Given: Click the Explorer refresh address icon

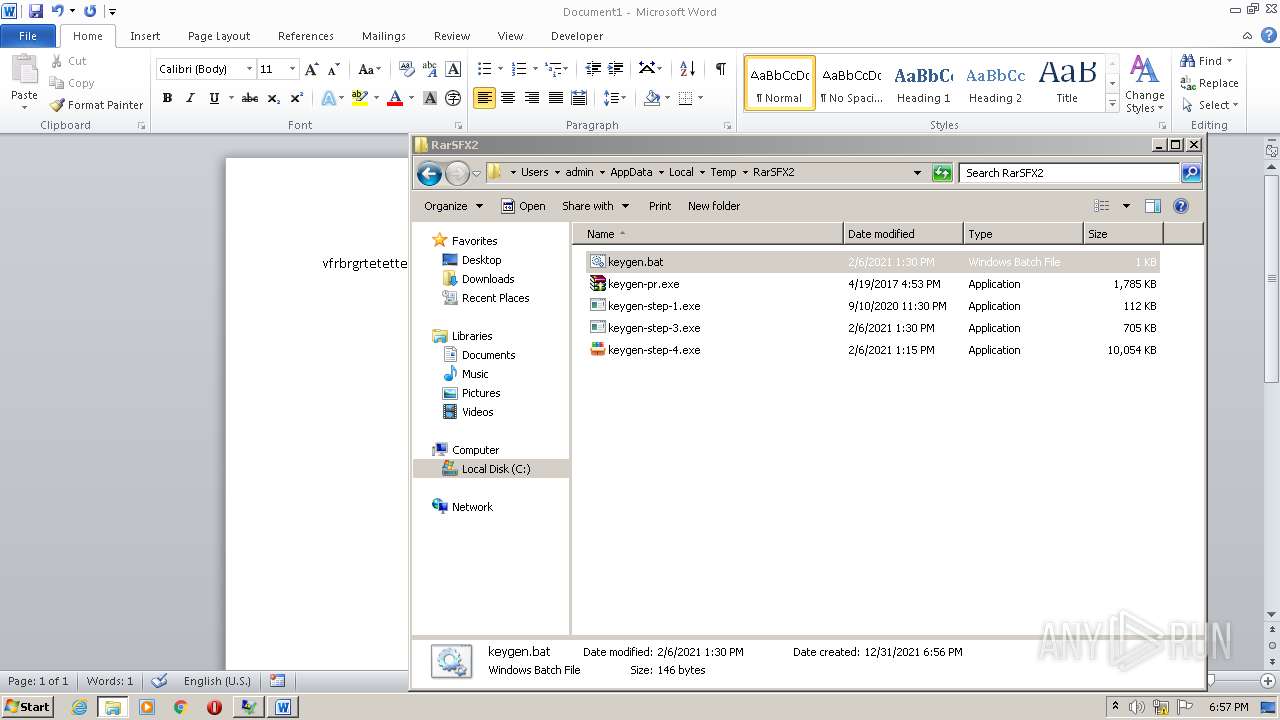Looking at the screenshot, I should pyautogui.click(x=941, y=172).
